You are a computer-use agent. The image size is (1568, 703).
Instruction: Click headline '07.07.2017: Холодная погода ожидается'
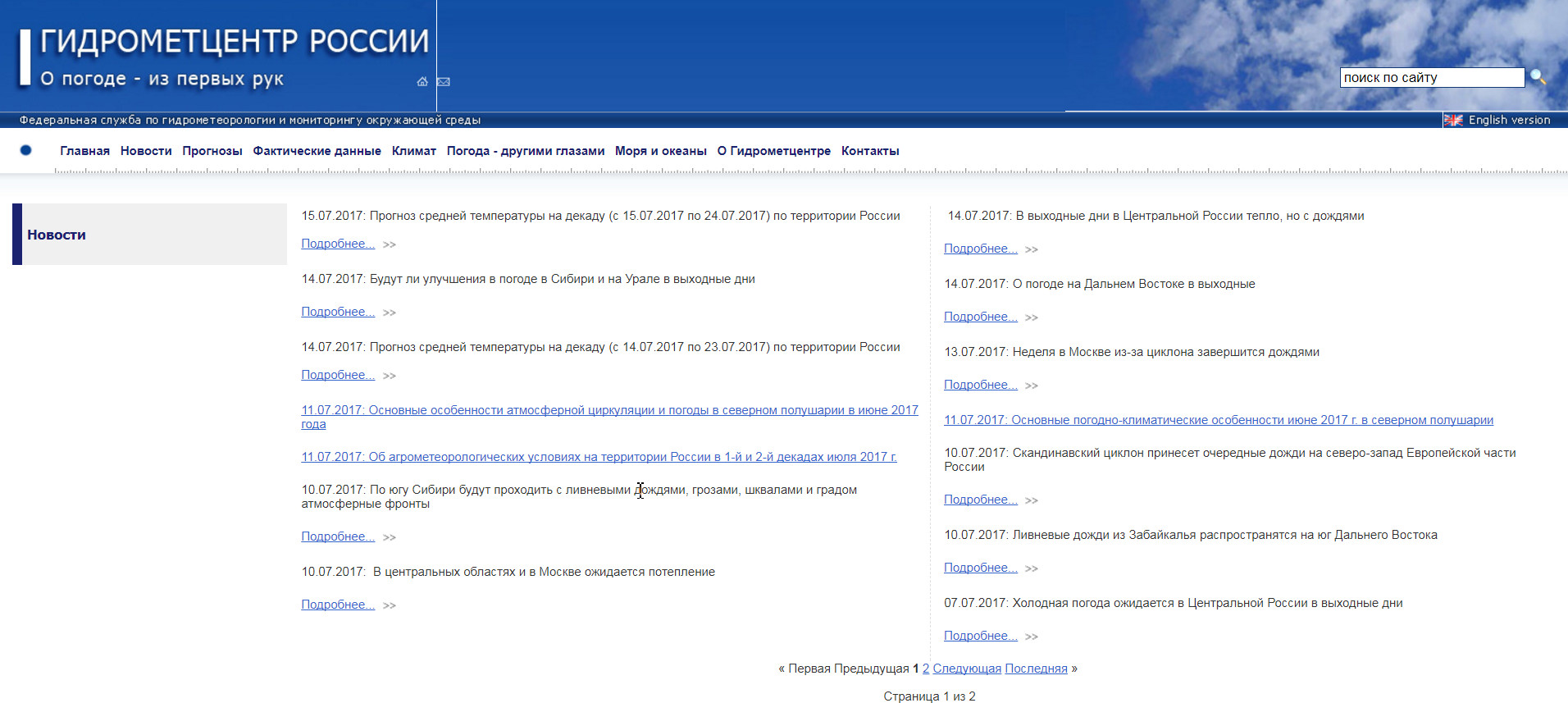(1174, 603)
